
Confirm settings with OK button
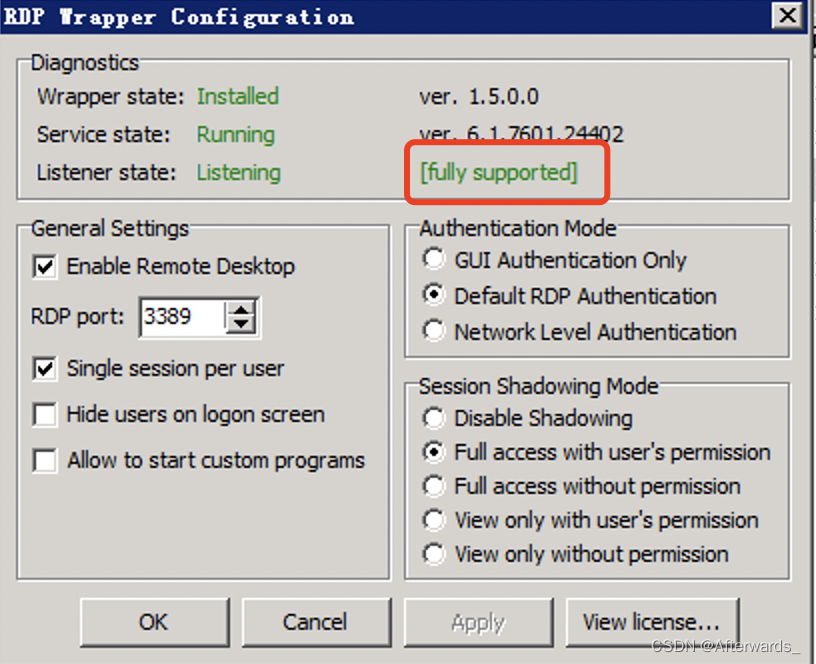coord(155,622)
